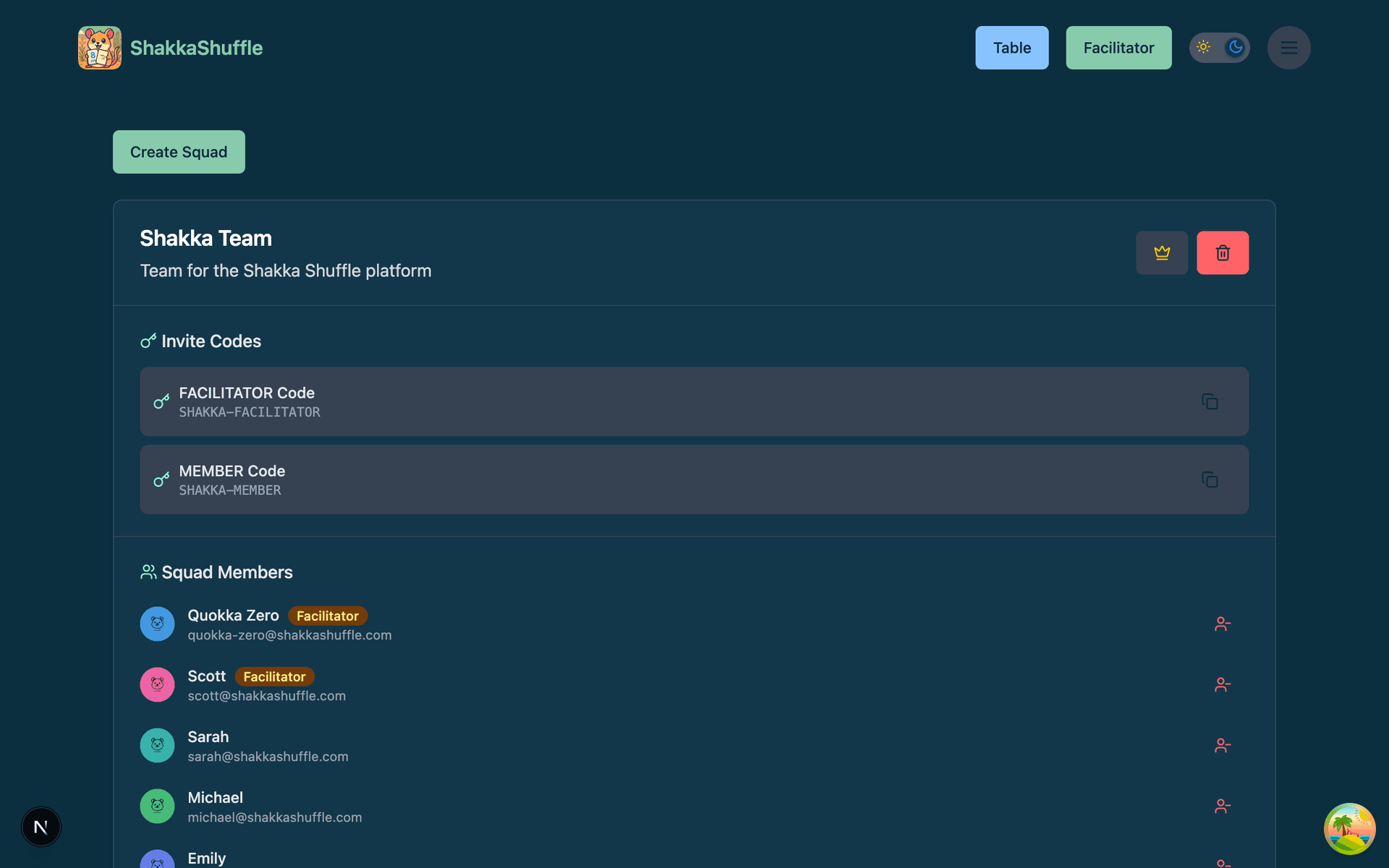Click the palm tree badge at bottom right
Image resolution: width=1389 pixels, height=868 pixels.
1348,828
